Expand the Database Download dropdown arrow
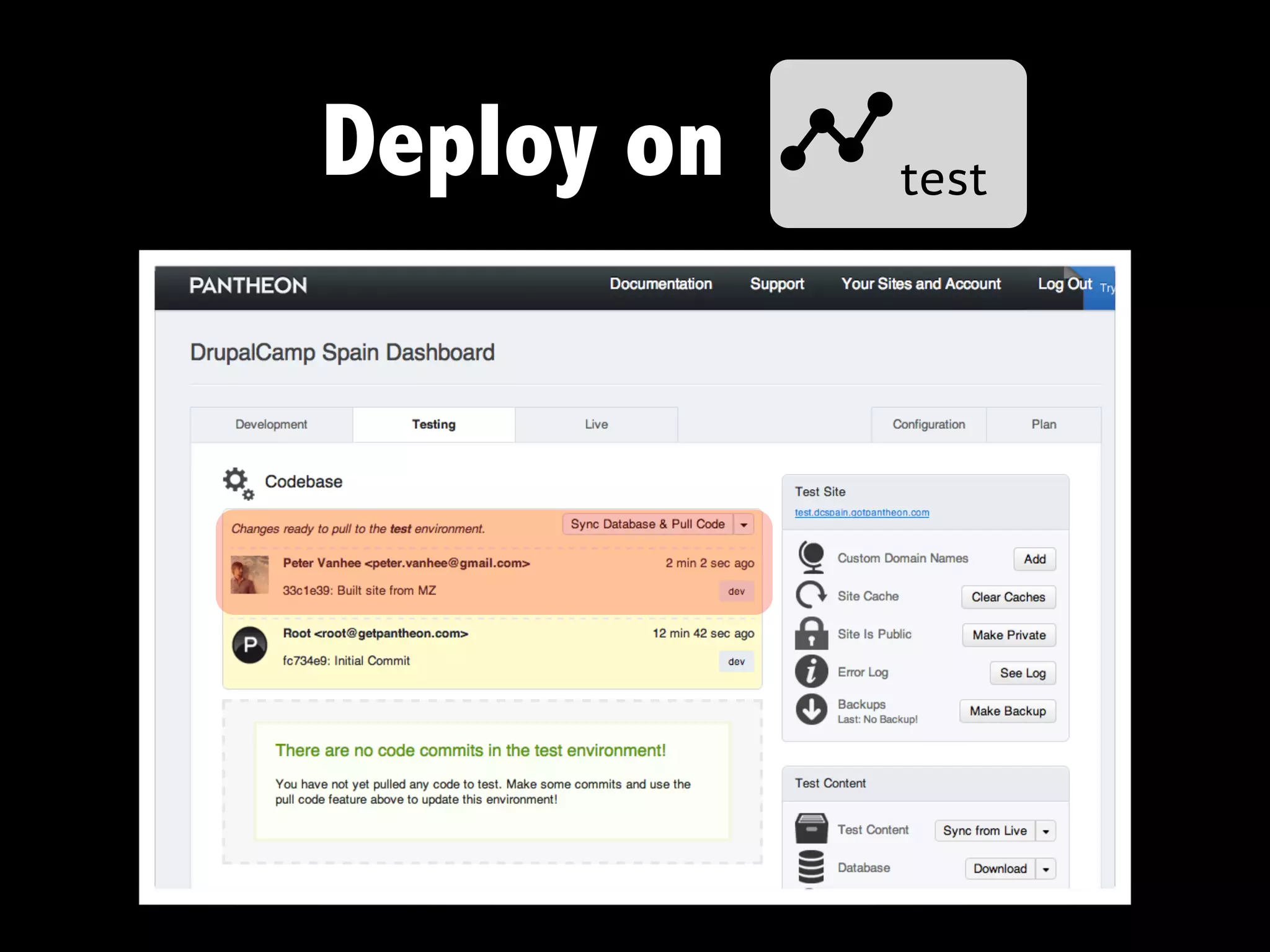This screenshot has height=952, width=1270. [1046, 869]
